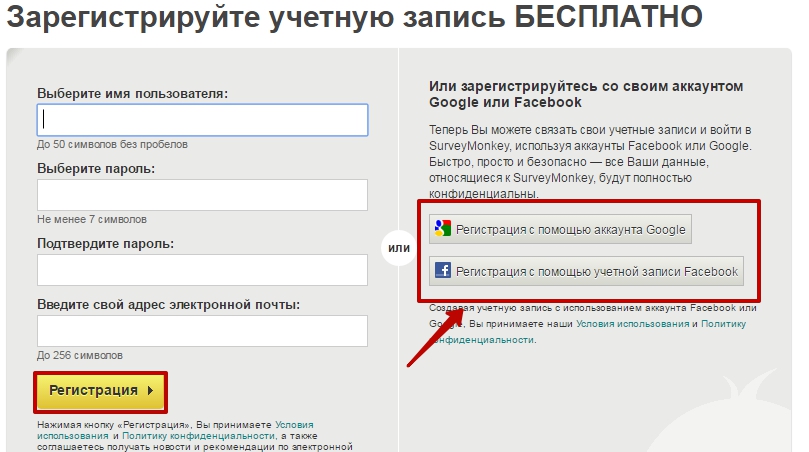Click the Facebook logo icon
The width and height of the screenshot is (809, 452).
[443, 271]
